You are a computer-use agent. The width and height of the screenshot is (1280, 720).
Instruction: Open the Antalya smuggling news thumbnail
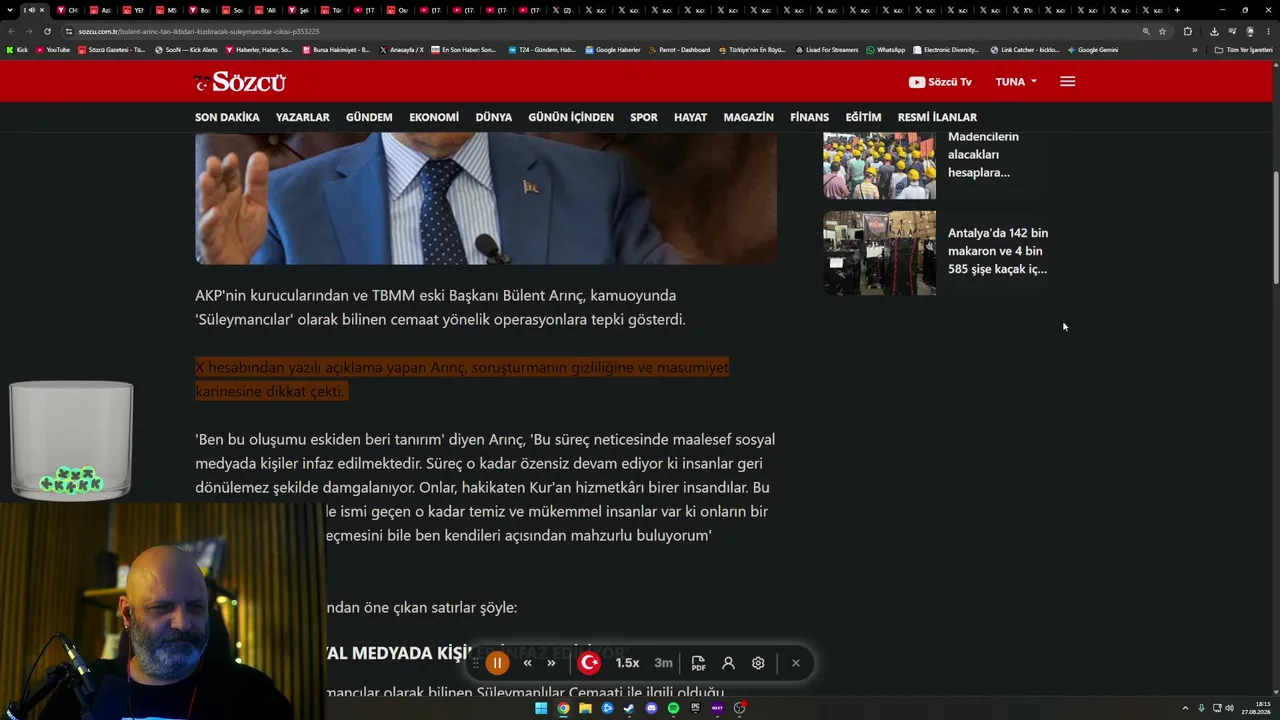pos(879,252)
